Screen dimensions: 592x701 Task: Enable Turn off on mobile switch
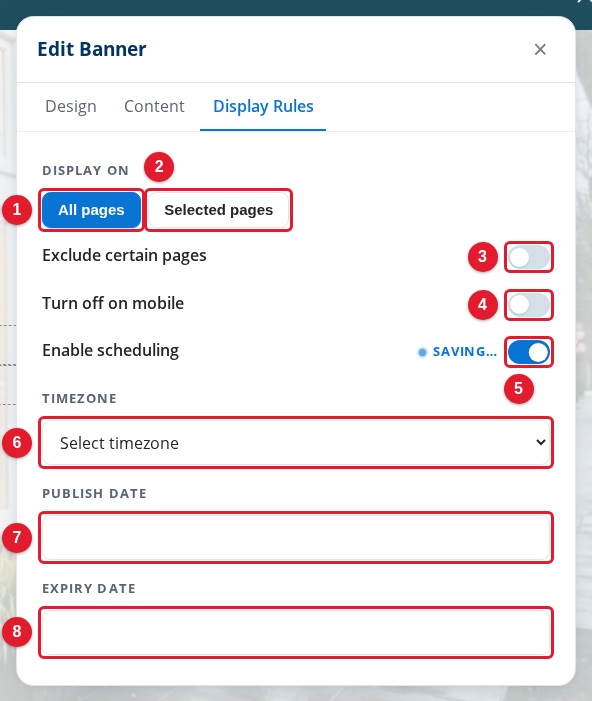tap(529, 305)
